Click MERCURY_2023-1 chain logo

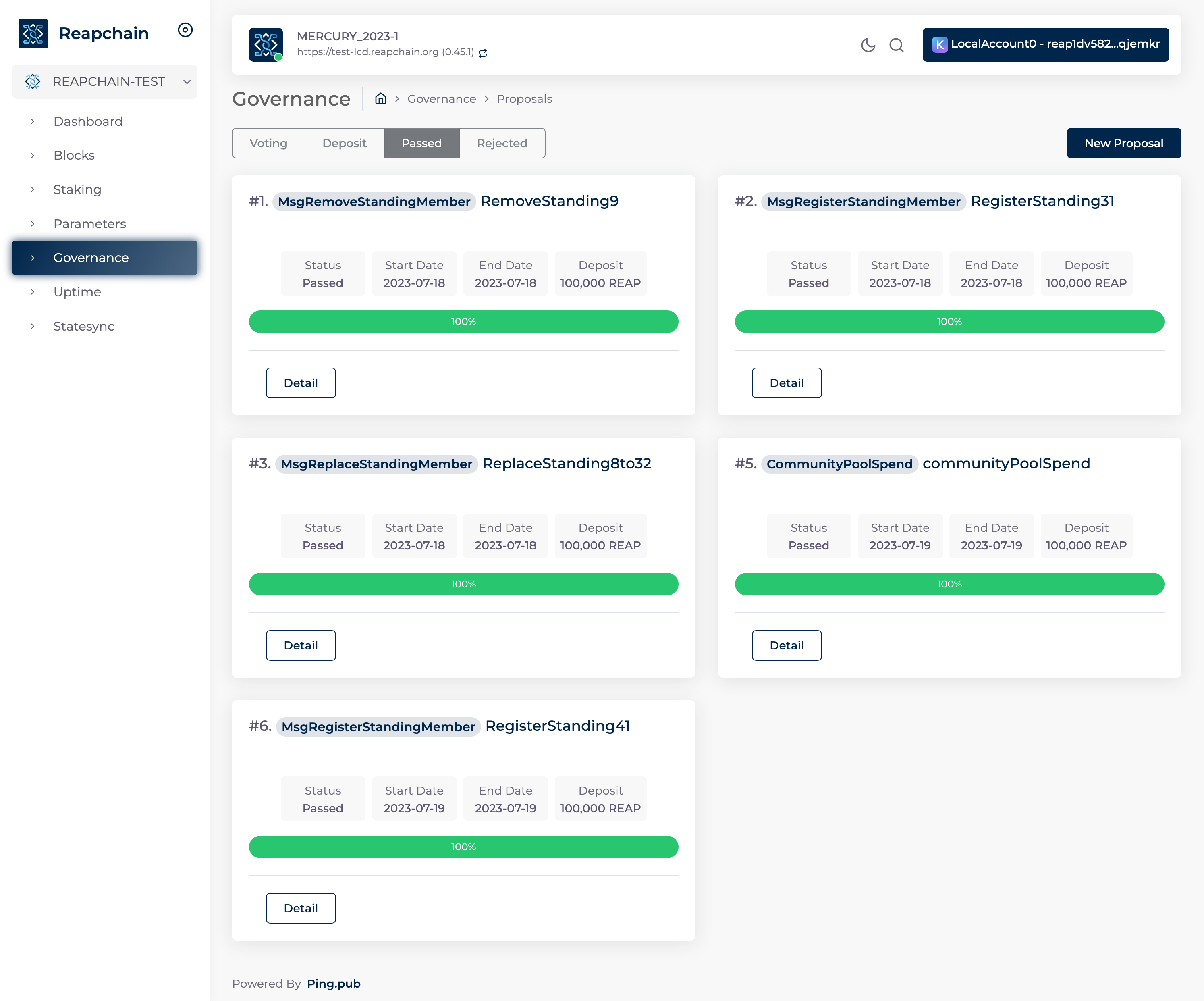click(266, 45)
